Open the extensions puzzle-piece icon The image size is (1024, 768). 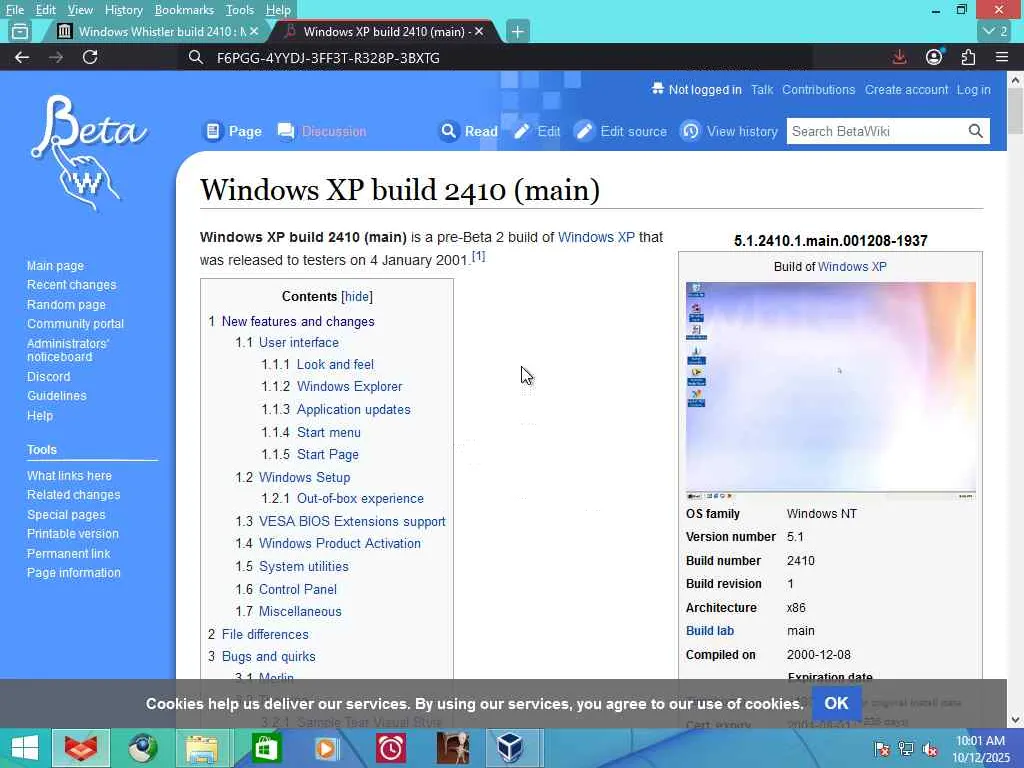point(968,57)
